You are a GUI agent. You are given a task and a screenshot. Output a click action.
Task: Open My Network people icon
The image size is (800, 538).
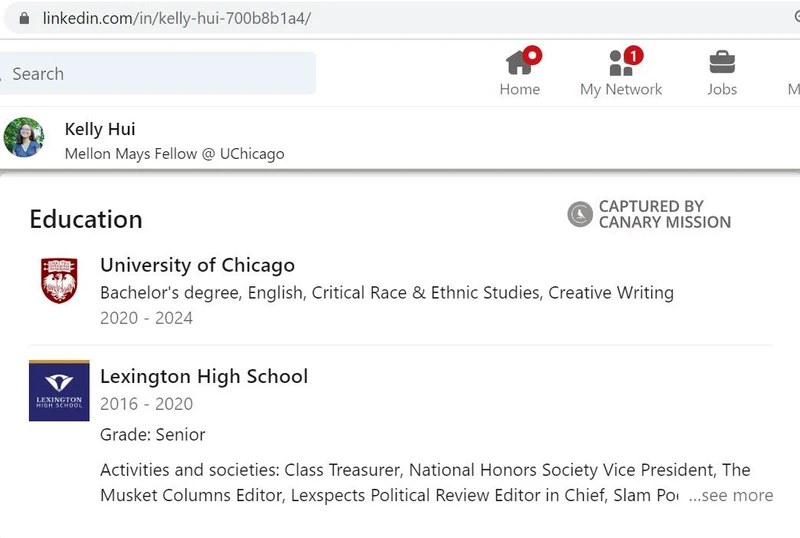tap(620, 63)
